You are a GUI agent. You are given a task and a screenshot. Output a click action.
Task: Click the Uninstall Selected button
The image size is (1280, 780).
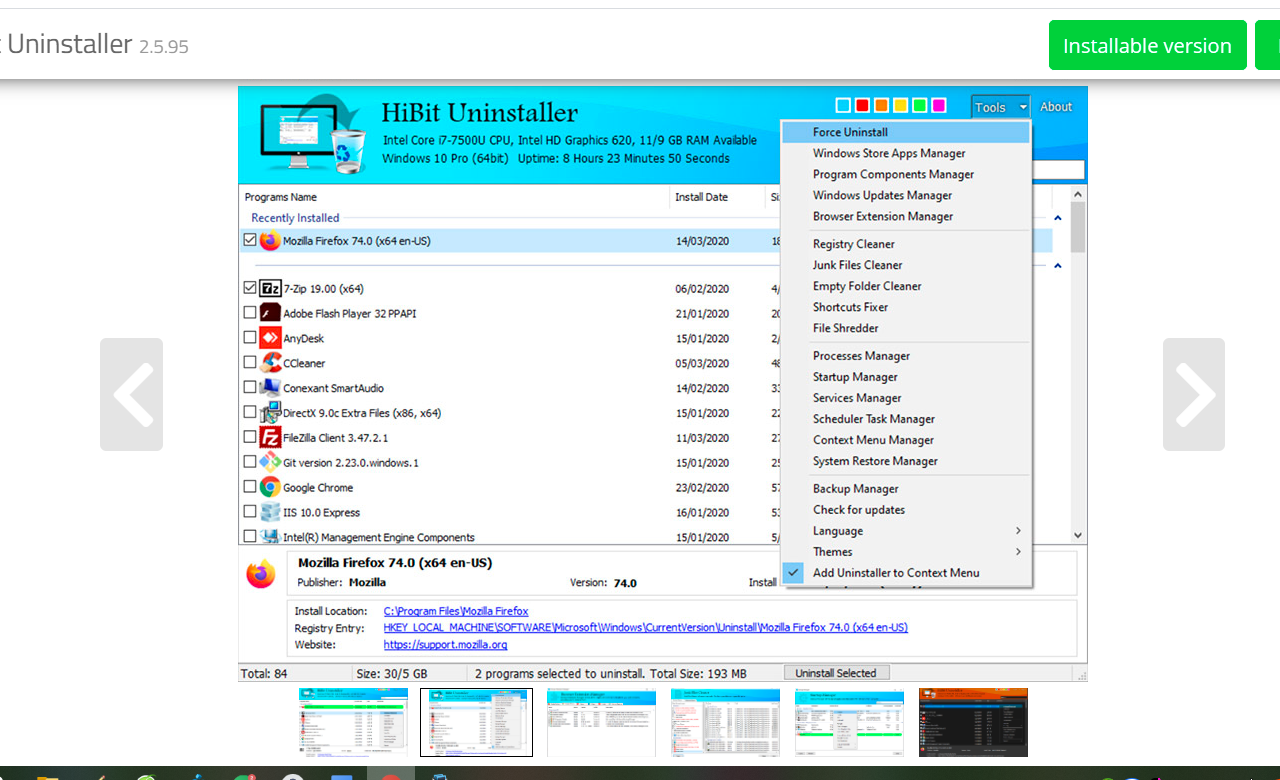(x=836, y=672)
